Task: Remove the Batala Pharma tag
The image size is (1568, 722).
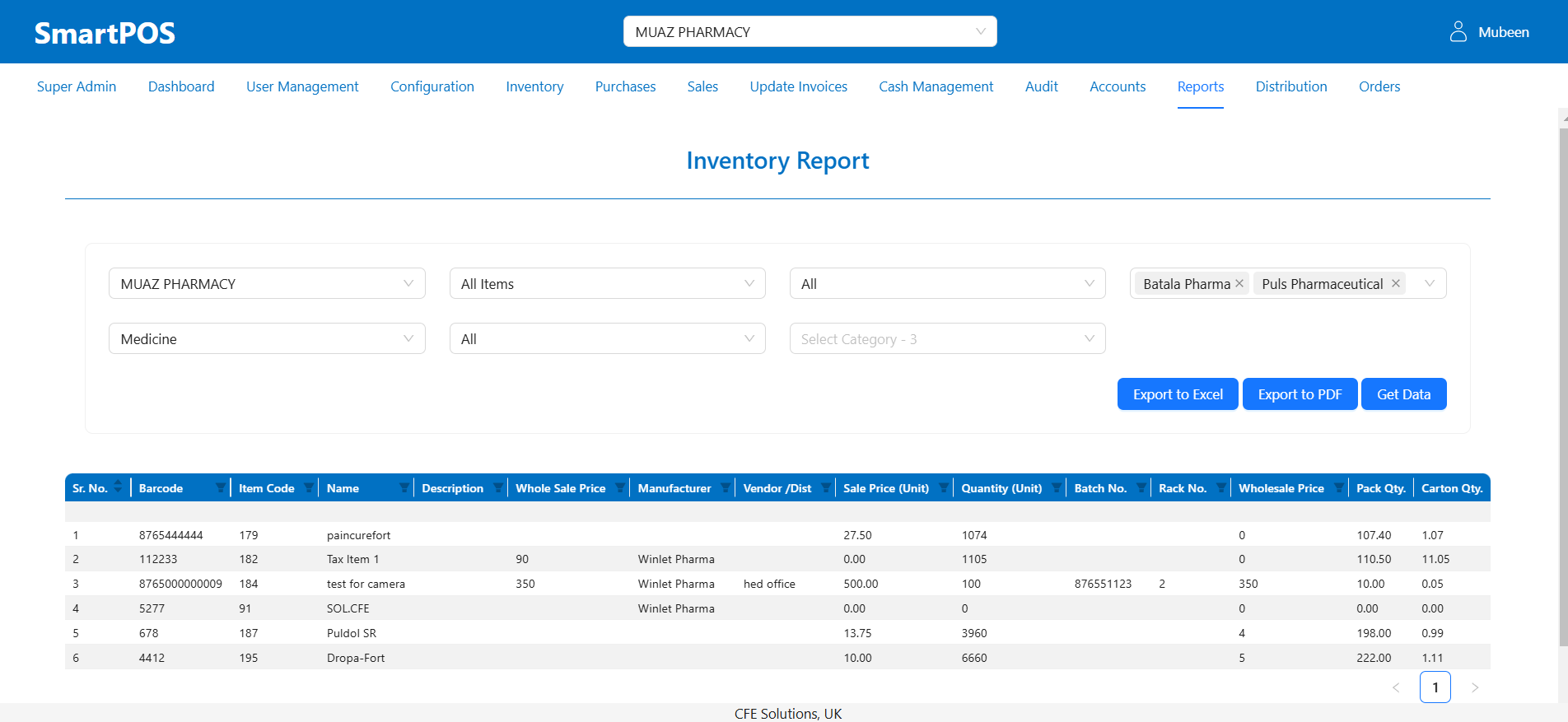Action: point(1239,283)
